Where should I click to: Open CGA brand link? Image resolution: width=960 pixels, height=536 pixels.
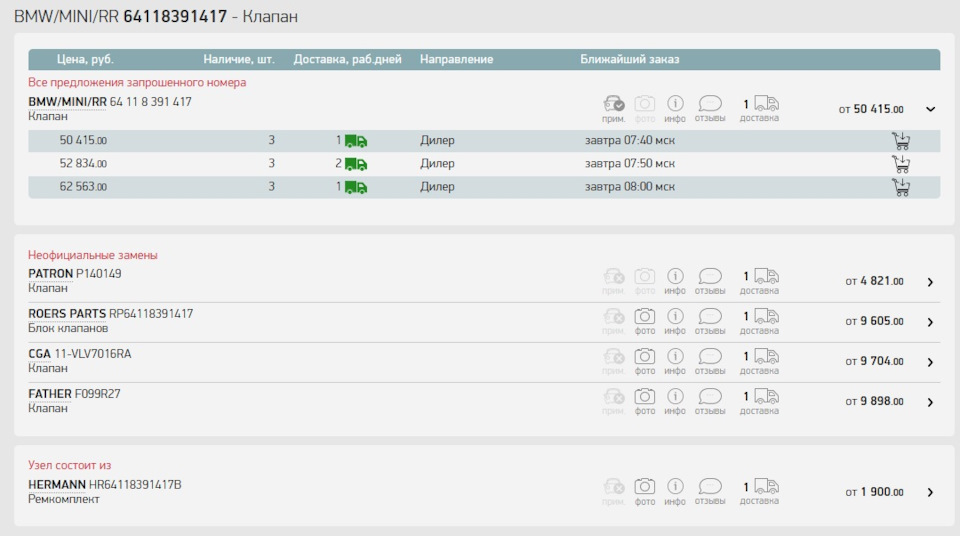point(39,354)
